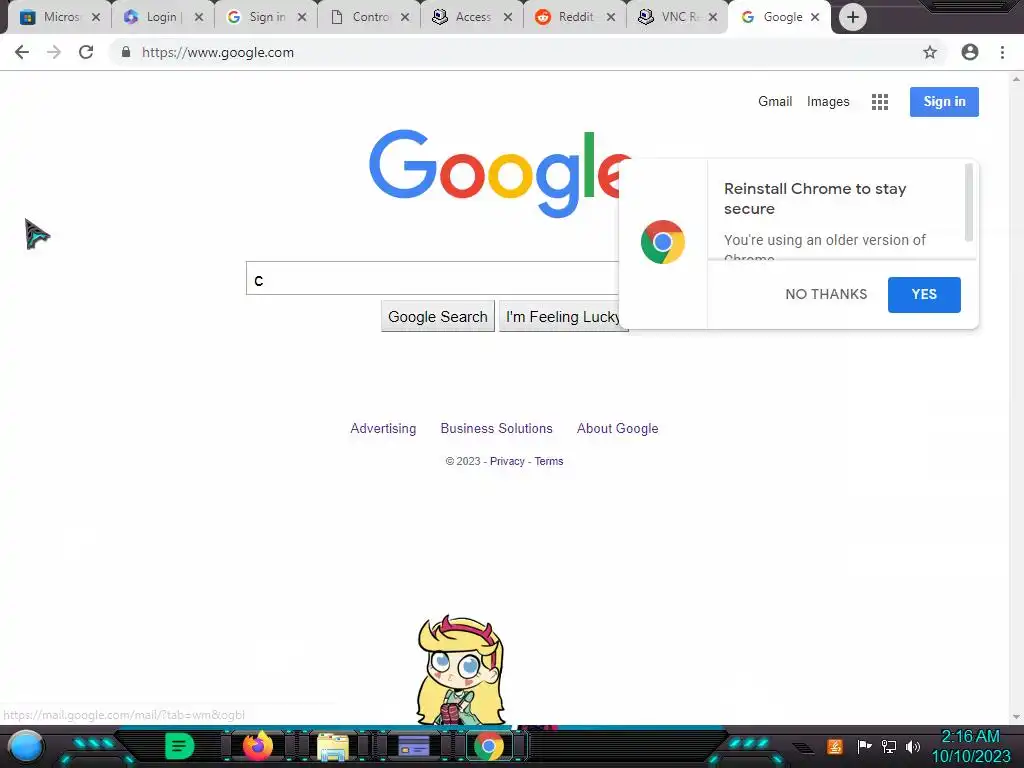This screenshot has height=768, width=1024.
Task: Reload the page with the refresh icon
Action: [x=86, y=52]
